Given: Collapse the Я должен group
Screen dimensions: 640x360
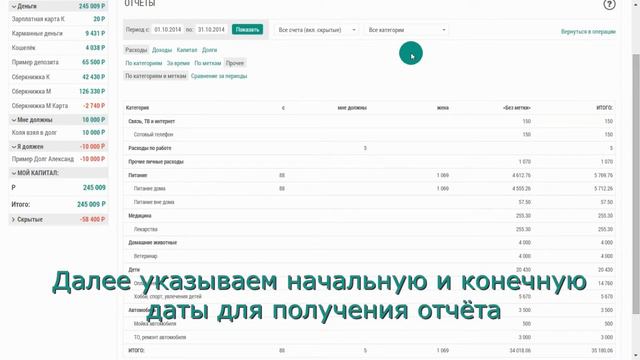Looking at the screenshot, I should pos(58,146).
